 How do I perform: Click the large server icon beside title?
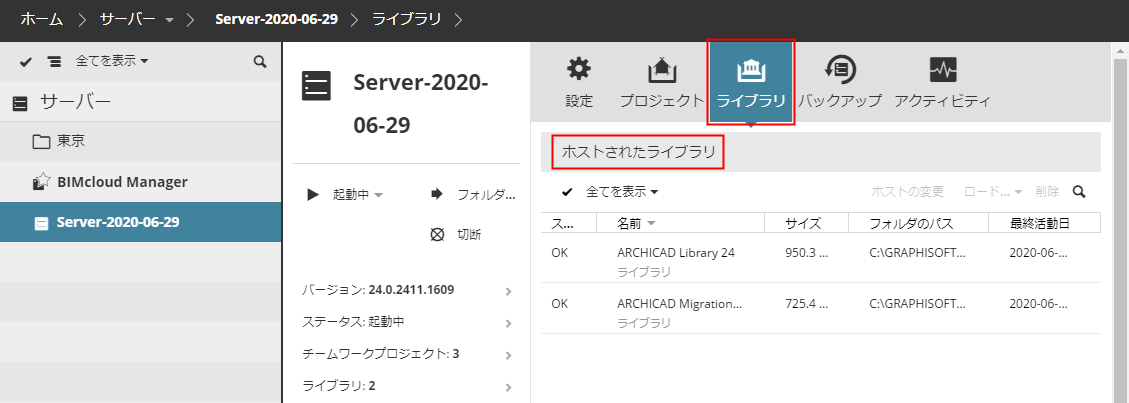coord(316,86)
